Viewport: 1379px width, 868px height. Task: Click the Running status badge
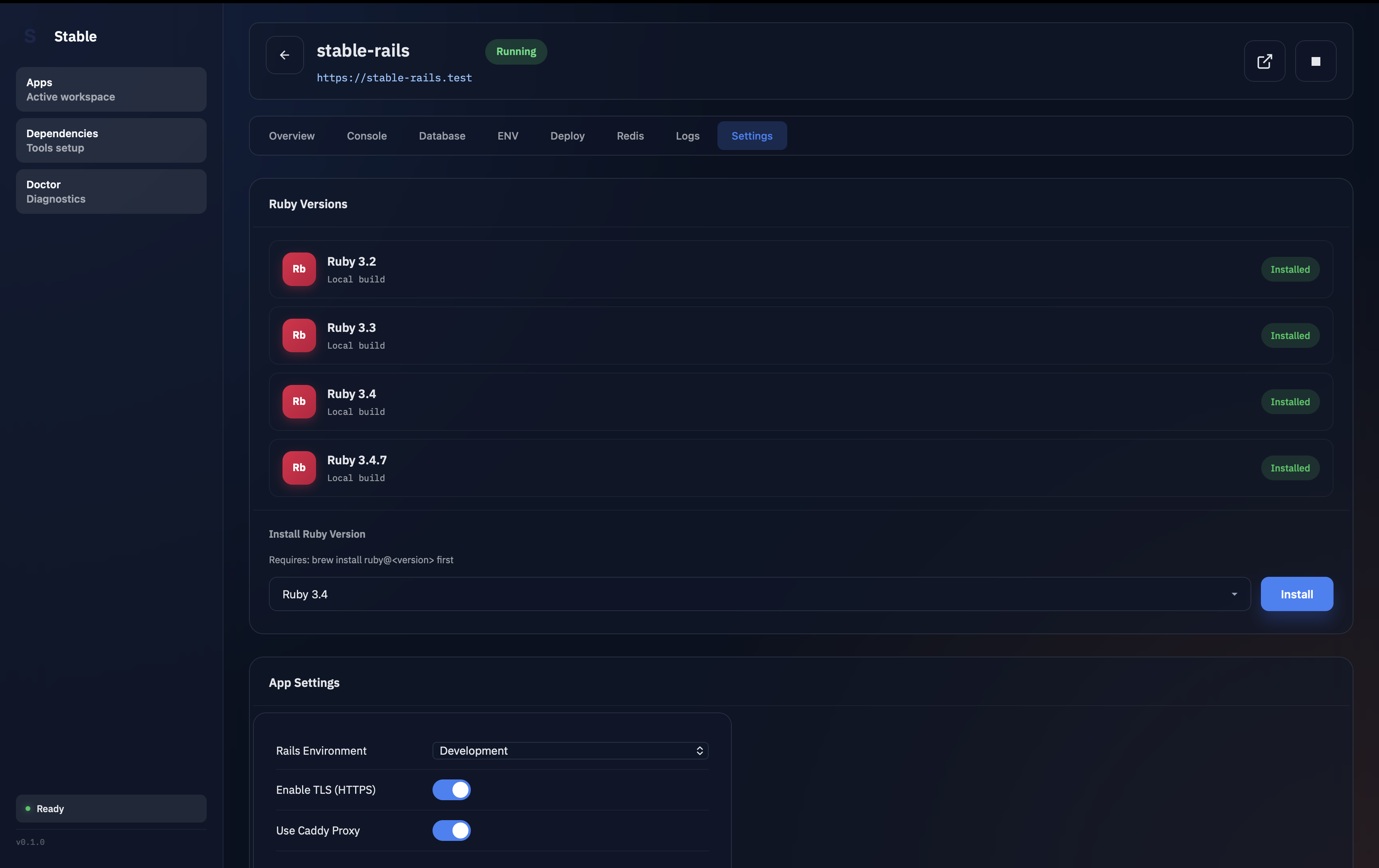(x=516, y=51)
